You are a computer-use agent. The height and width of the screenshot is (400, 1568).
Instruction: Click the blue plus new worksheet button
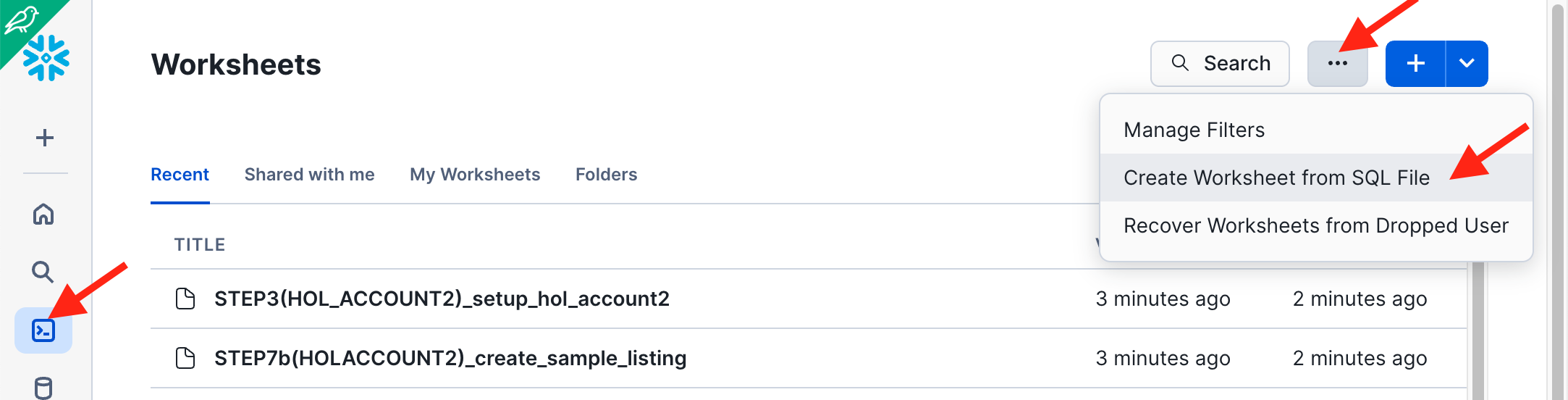pos(1415,64)
